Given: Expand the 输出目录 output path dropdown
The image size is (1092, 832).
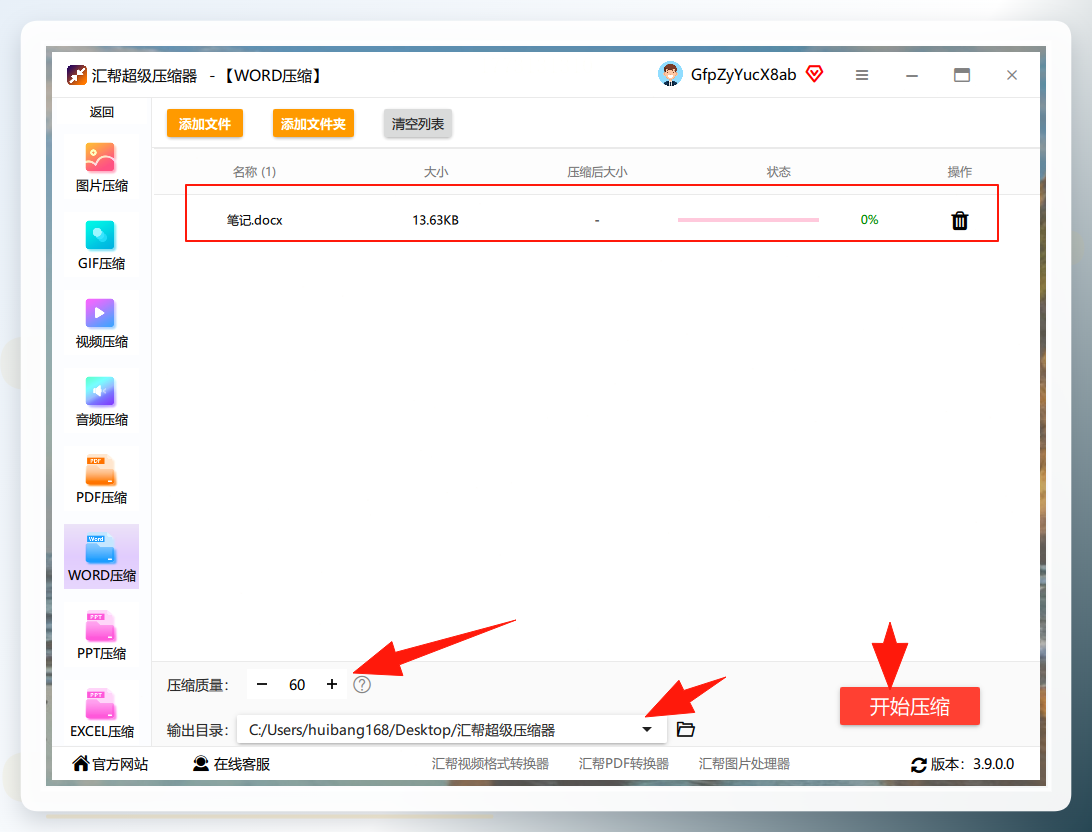Looking at the screenshot, I should [647, 730].
